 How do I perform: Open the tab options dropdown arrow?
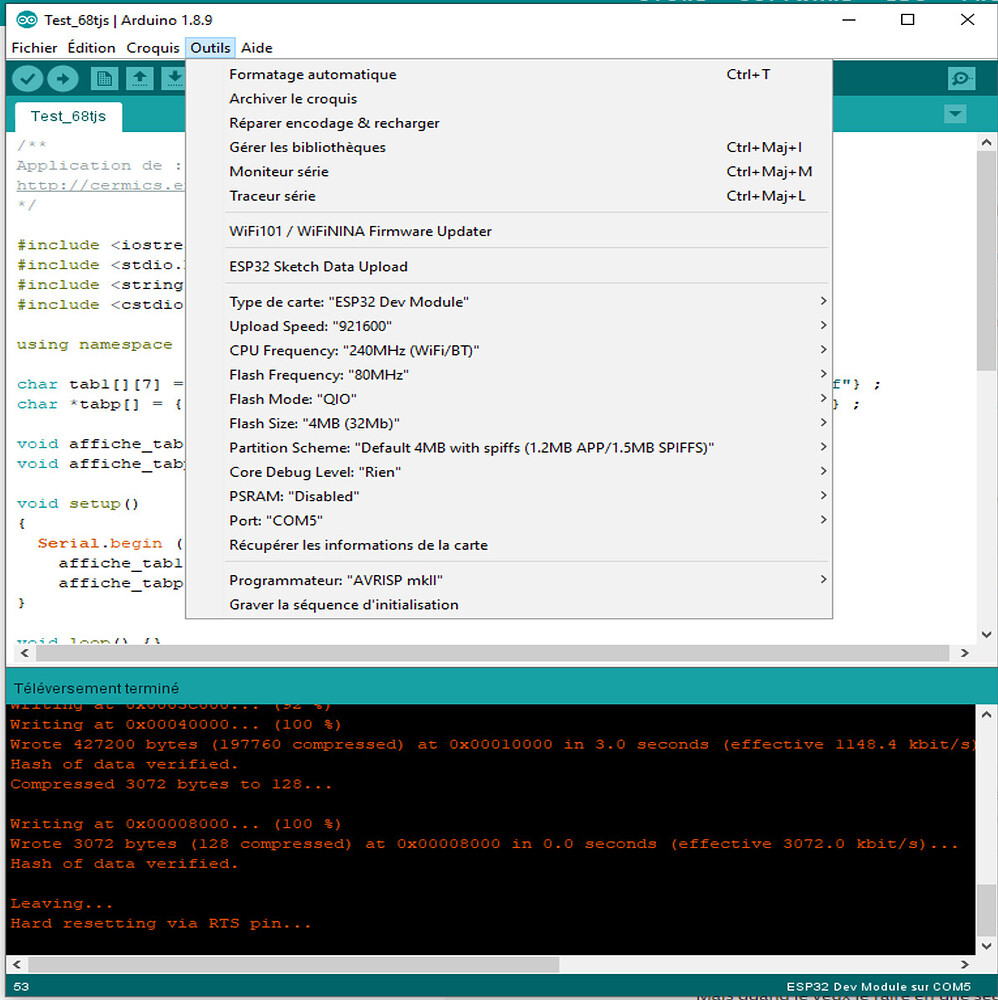point(955,115)
